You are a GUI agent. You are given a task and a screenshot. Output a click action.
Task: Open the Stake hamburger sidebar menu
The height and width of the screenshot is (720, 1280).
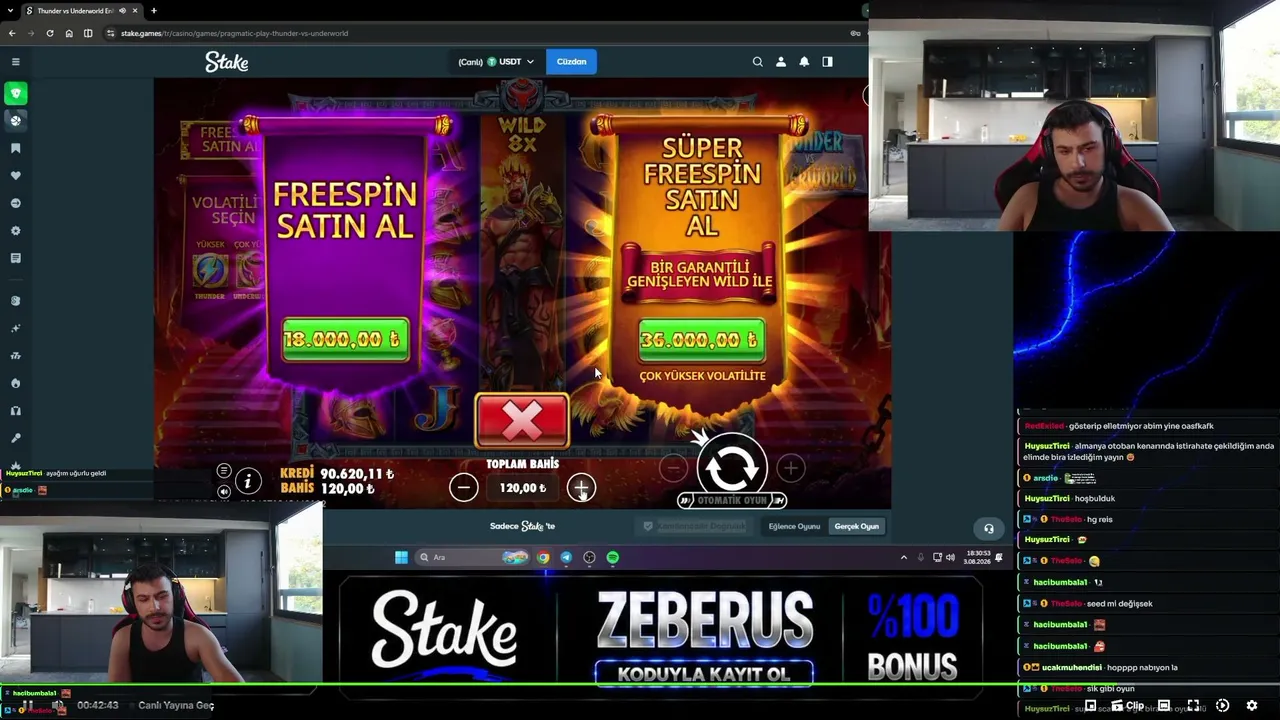click(15, 62)
